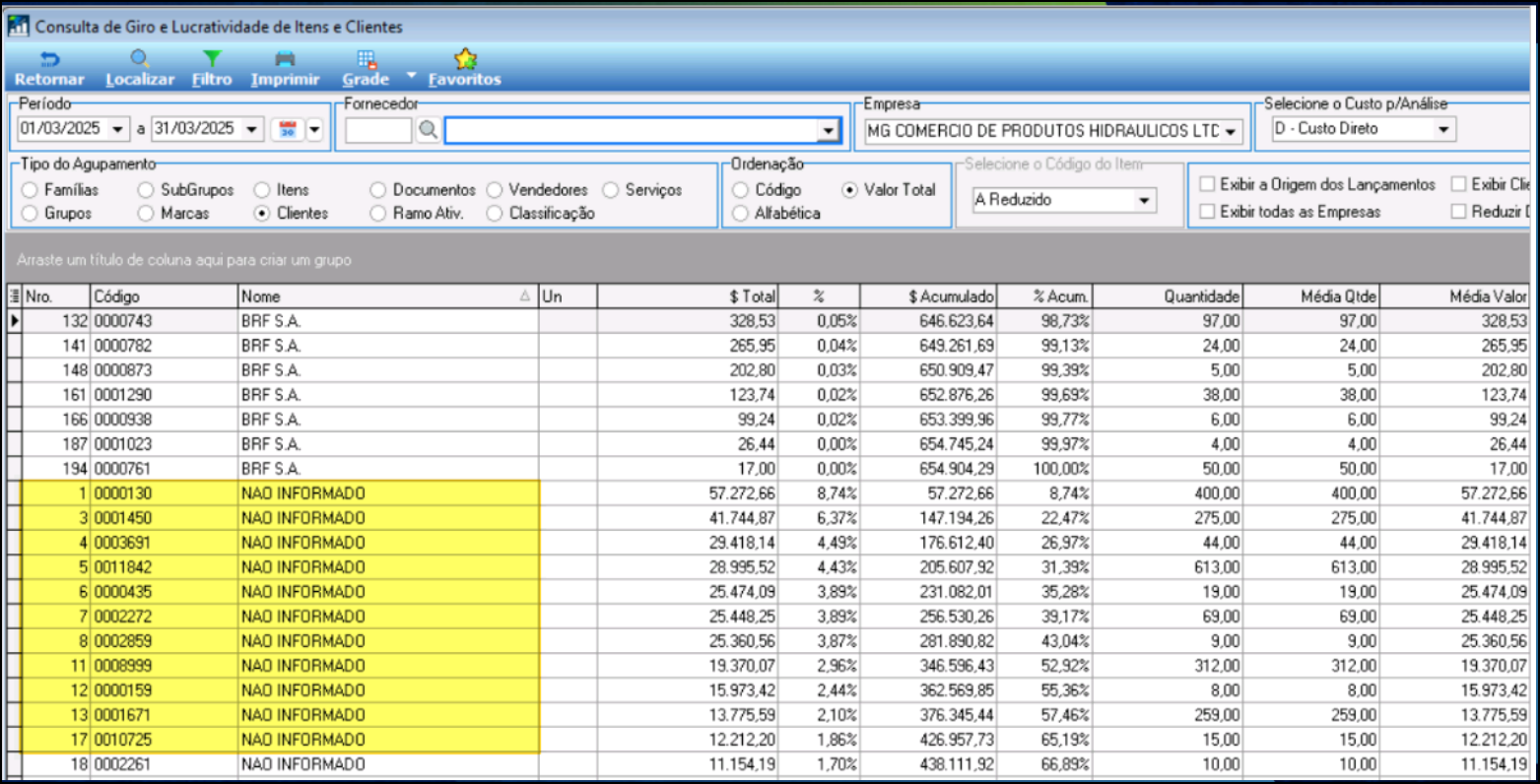Click the app icon in title bar
1540x784 pixels.
pyautogui.click(x=18, y=27)
